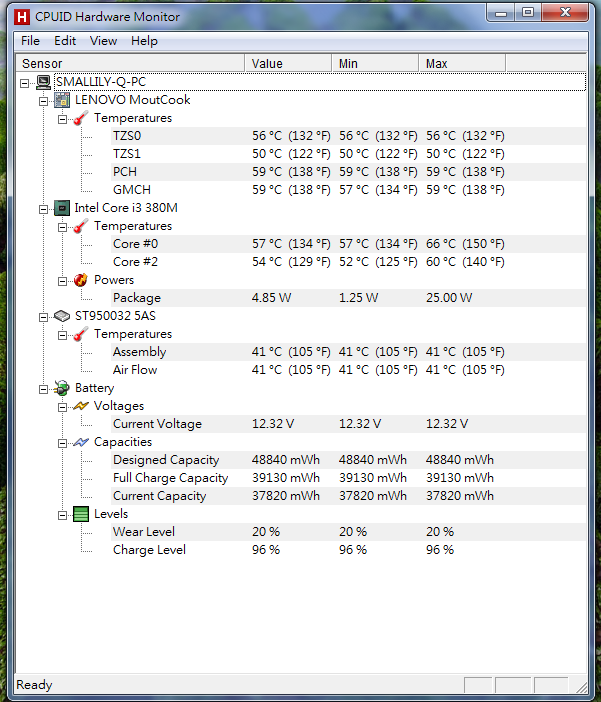Collapse Temperatures under Intel Core i3
This screenshot has width=601, height=702.
click(62, 227)
